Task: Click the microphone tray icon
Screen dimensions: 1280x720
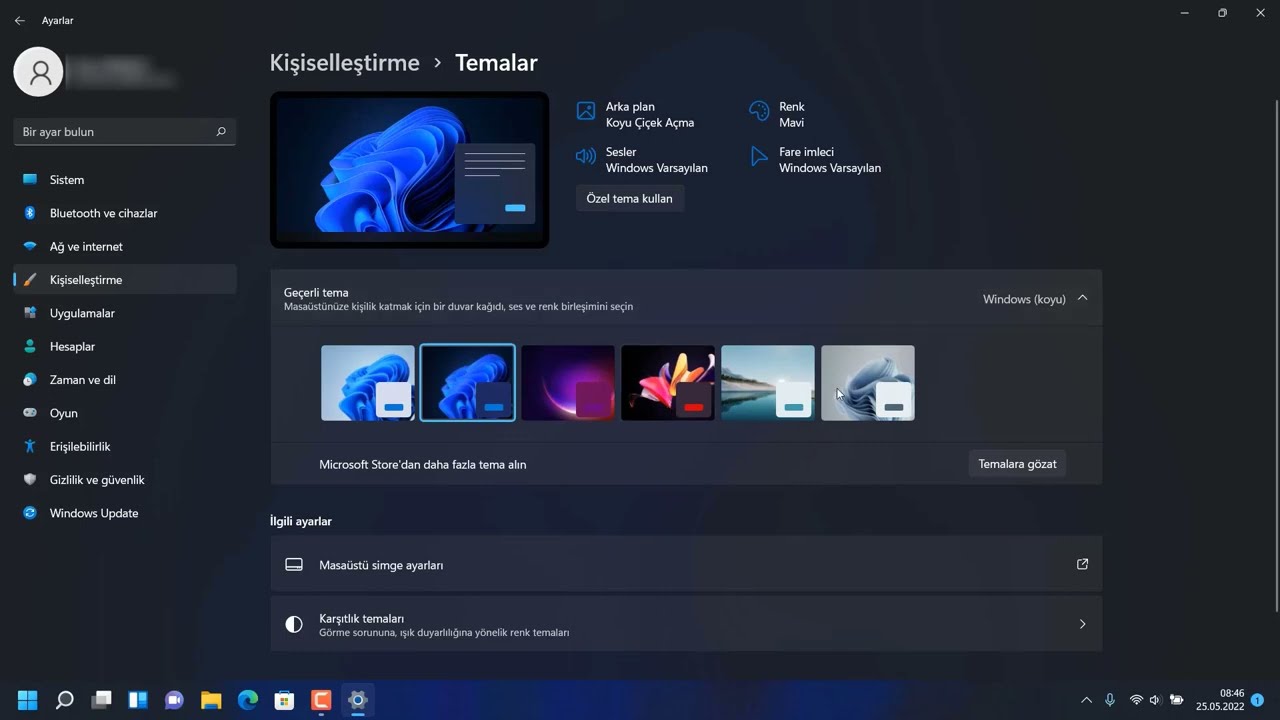Action: 1110,700
